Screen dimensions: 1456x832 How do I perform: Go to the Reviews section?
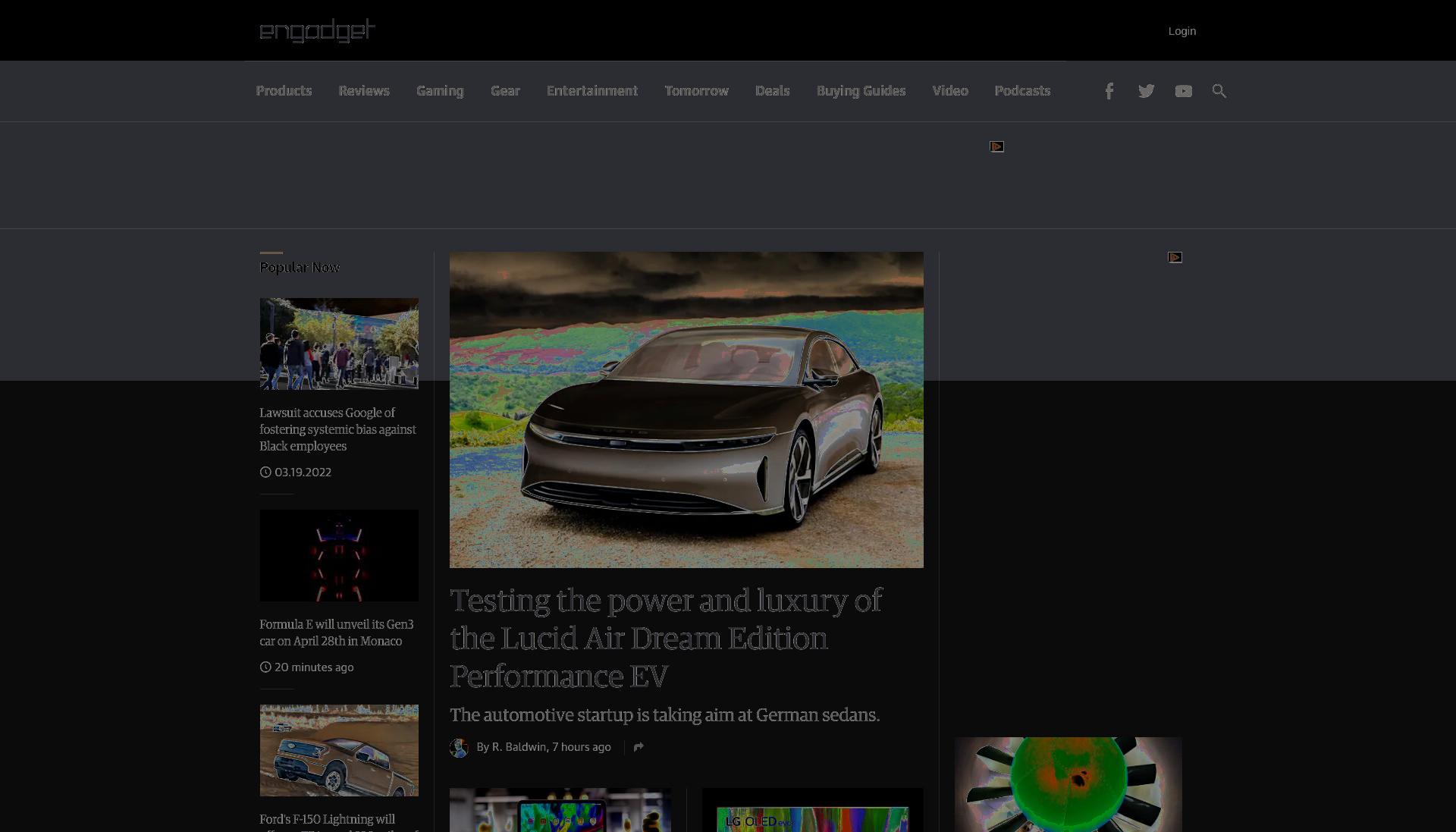click(x=364, y=91)
